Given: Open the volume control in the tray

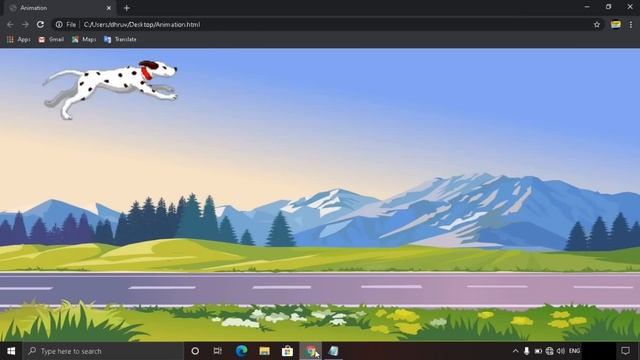Looking at the screenshot, I should [561, 351].
